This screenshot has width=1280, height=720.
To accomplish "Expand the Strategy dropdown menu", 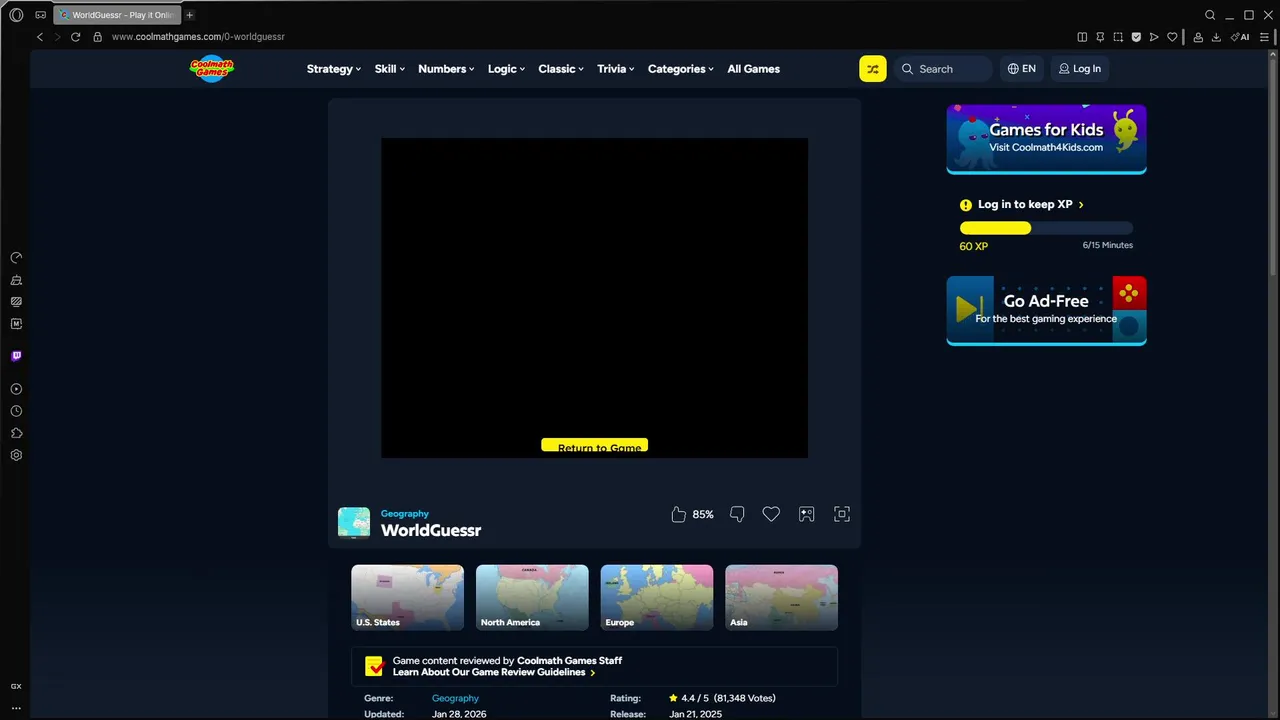I will (x=335, y=69).
